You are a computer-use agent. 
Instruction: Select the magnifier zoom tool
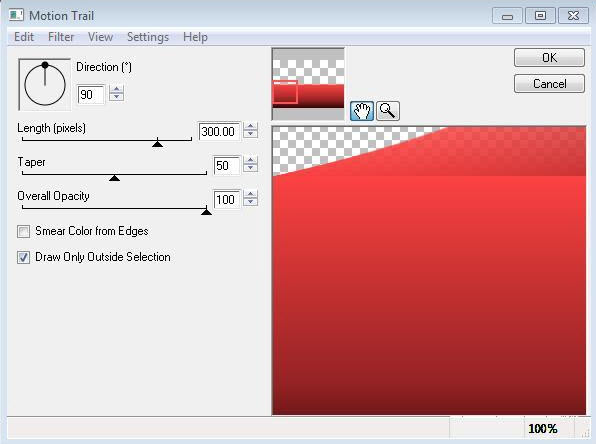tap(388, 111)
